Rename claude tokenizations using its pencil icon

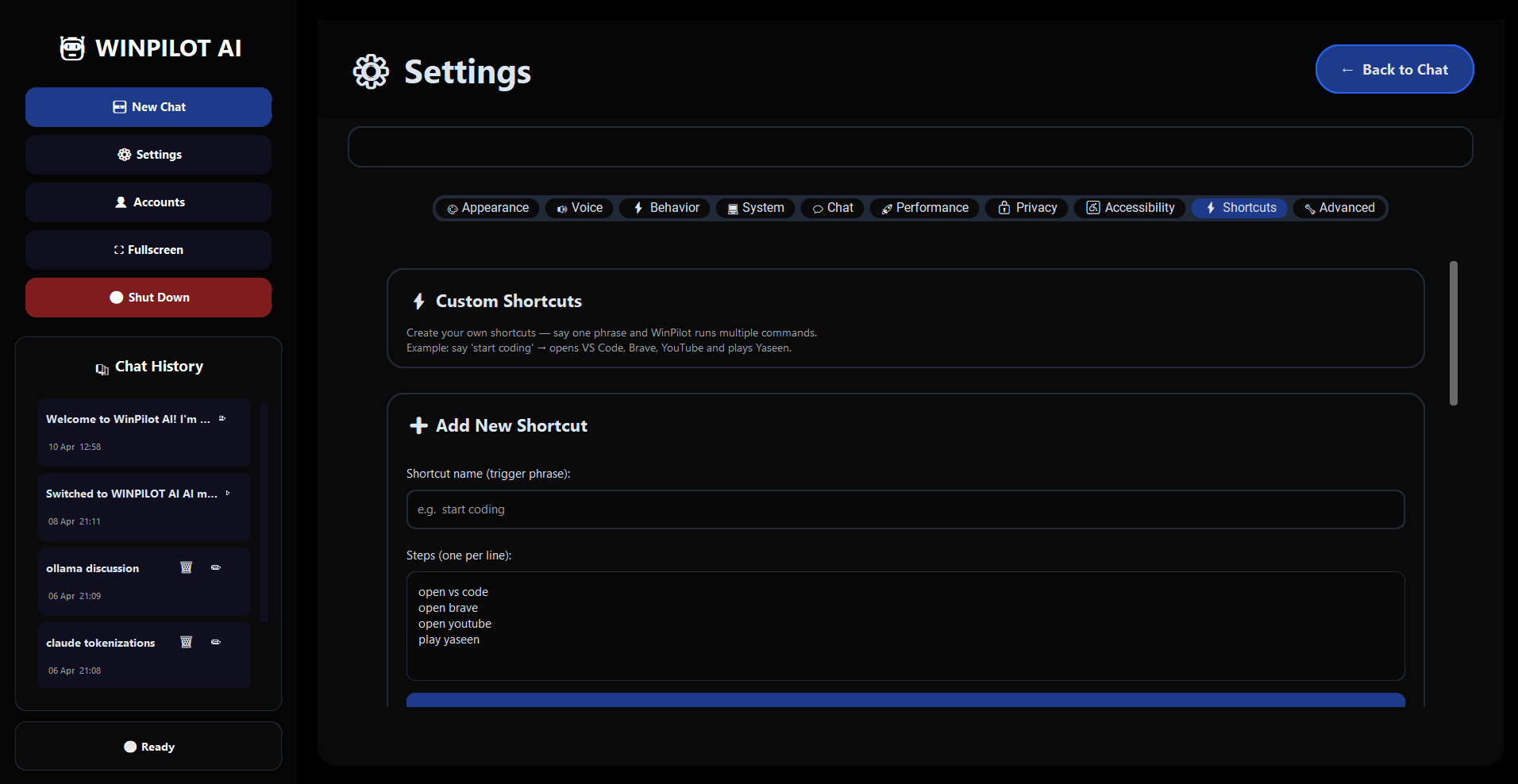coord(216,642)
